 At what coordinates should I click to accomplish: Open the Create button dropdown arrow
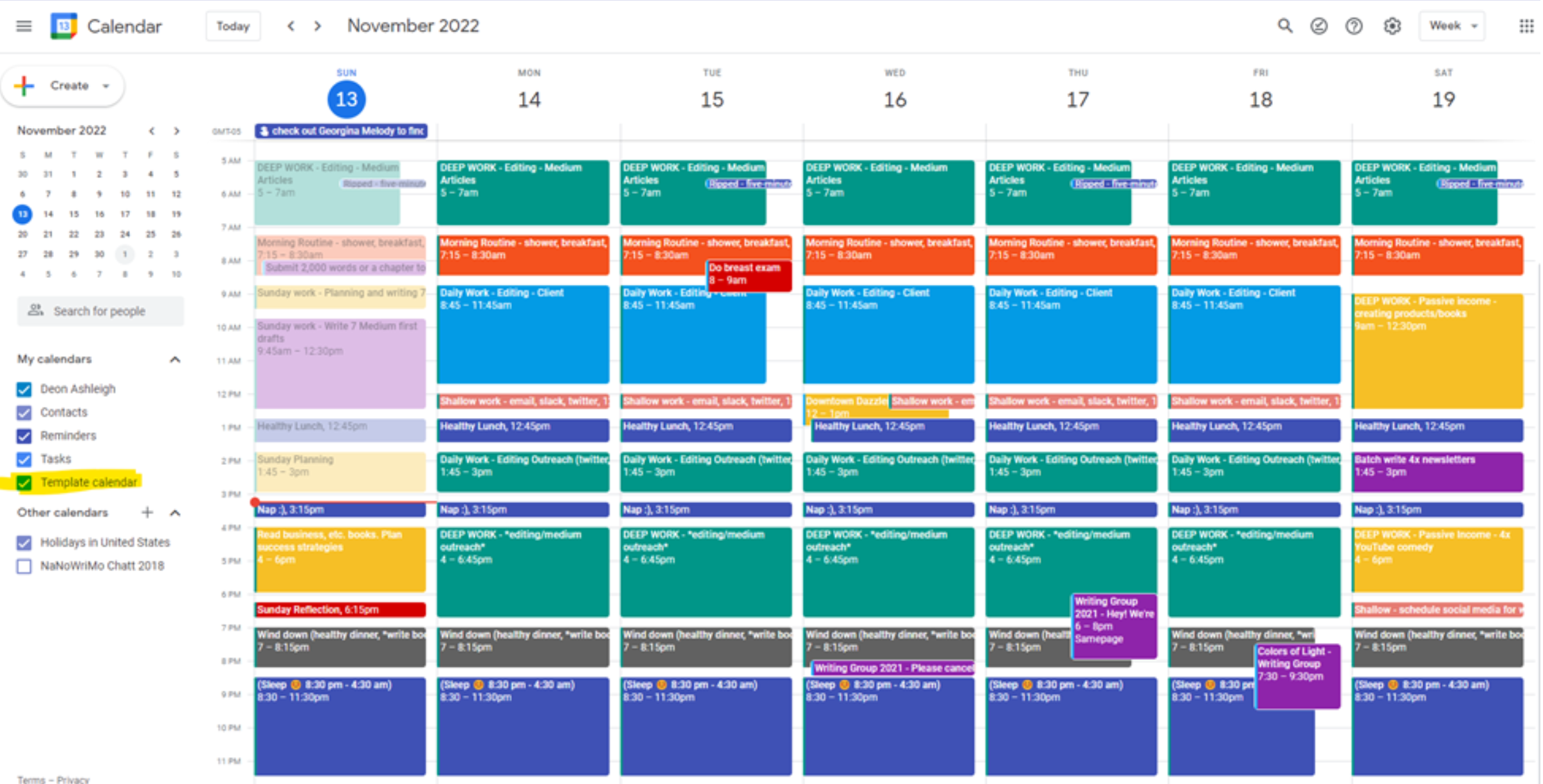105,86
